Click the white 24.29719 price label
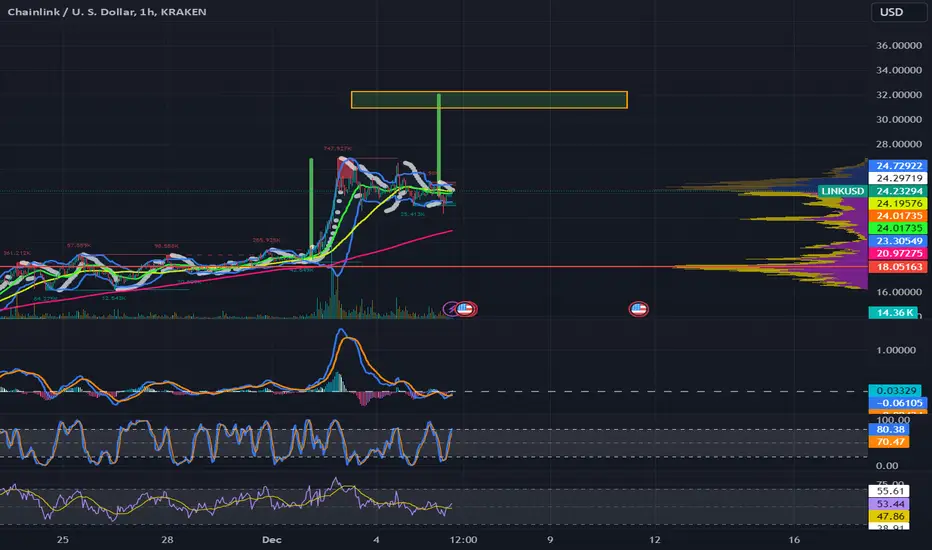Screen dimensions: 932x550 [x=898, y=178]
